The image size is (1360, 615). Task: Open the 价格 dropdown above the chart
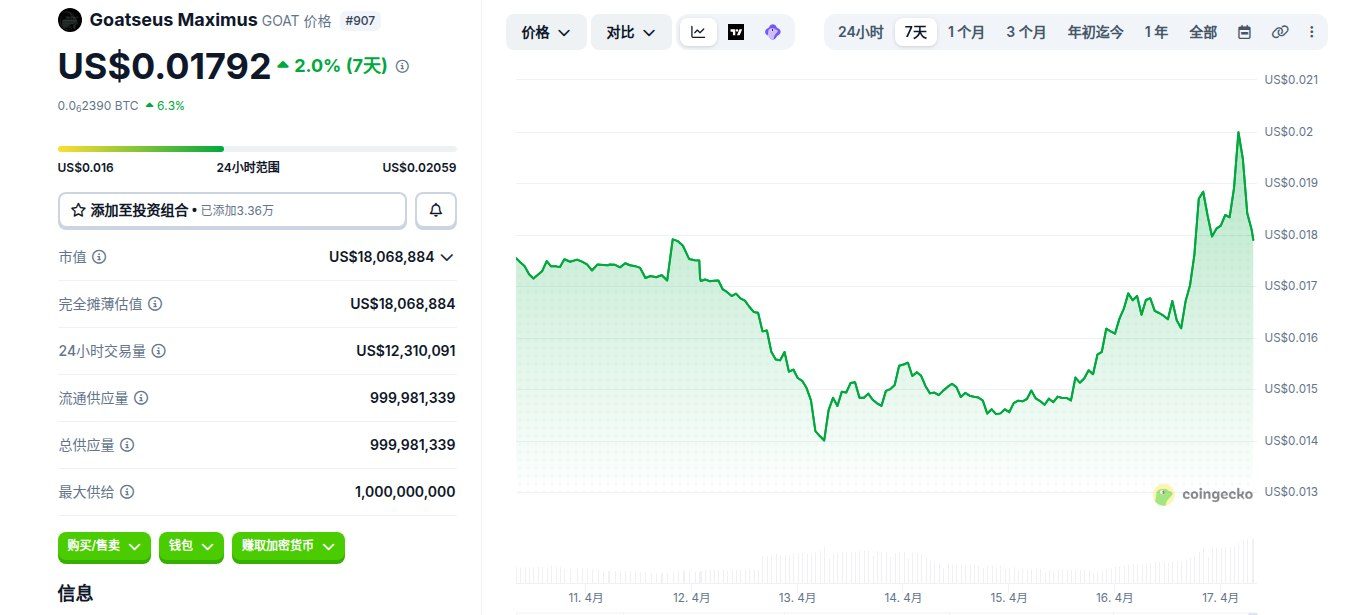pos(546,32)
